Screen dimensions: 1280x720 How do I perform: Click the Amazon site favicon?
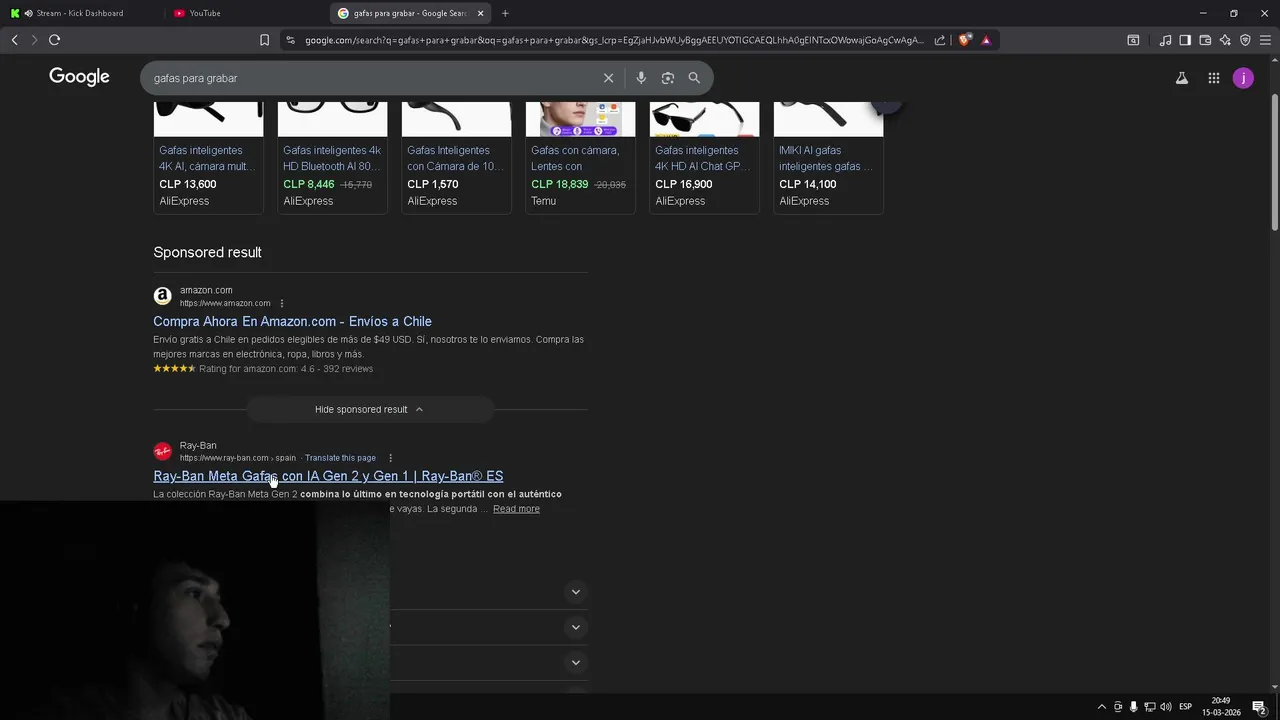tap(162, 296)
